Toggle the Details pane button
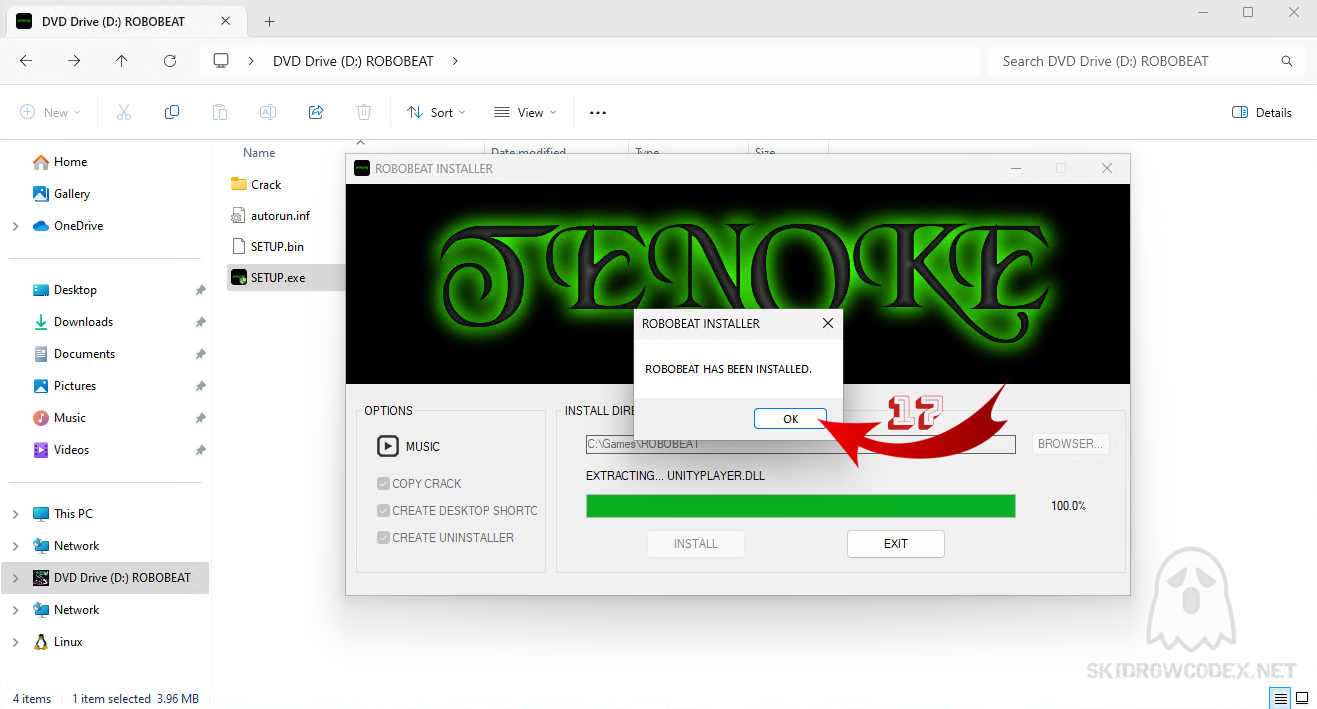The image size is (1317, 709). (x=1262, y=113)
